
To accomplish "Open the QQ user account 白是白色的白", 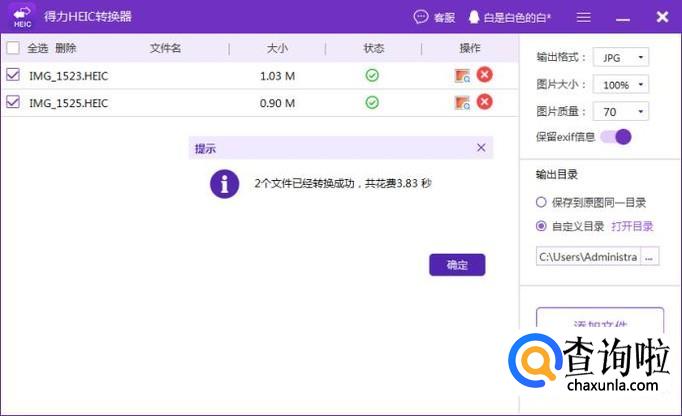I will [x=509, y=17].
